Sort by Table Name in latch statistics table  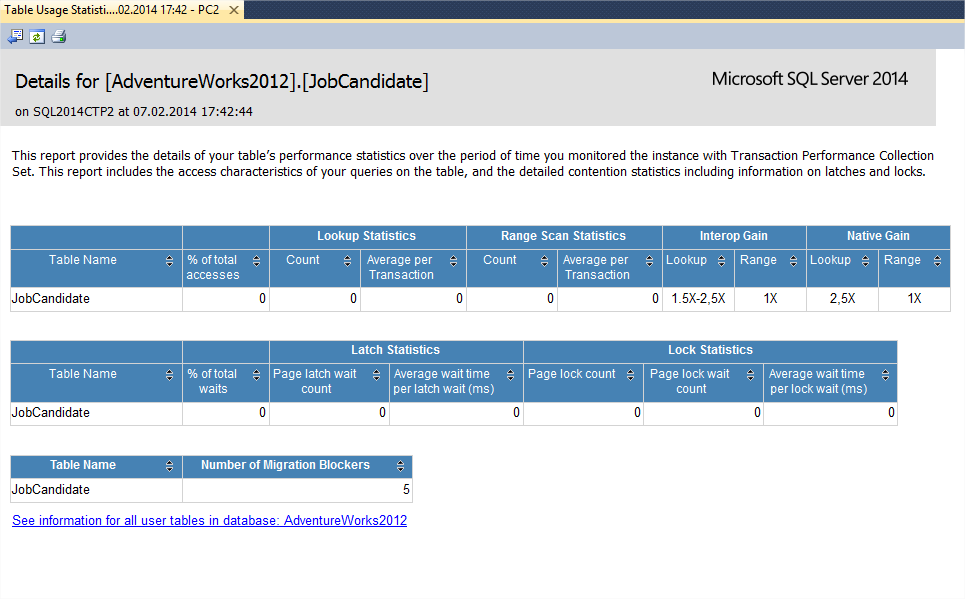[x=169, y=375]
